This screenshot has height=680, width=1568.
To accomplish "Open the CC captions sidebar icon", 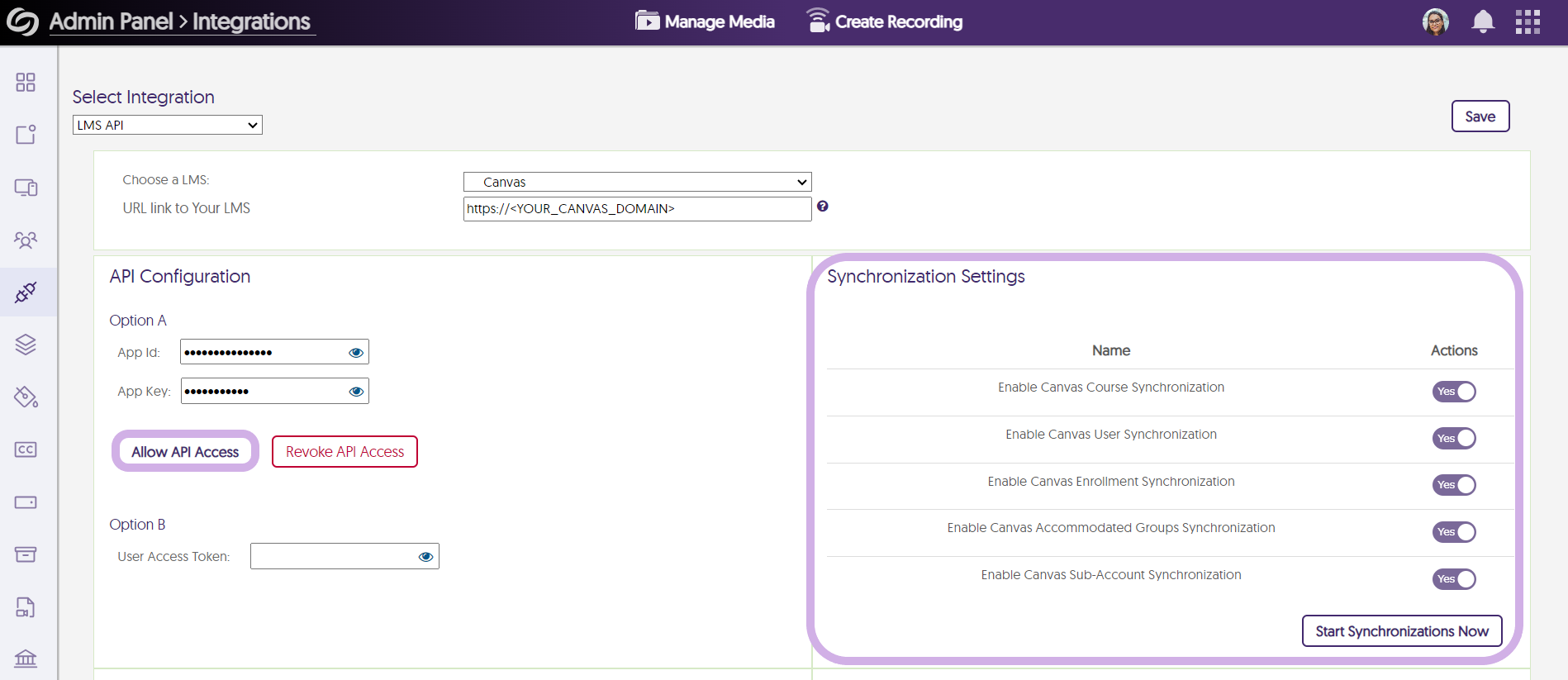I will tap(26, 449).
